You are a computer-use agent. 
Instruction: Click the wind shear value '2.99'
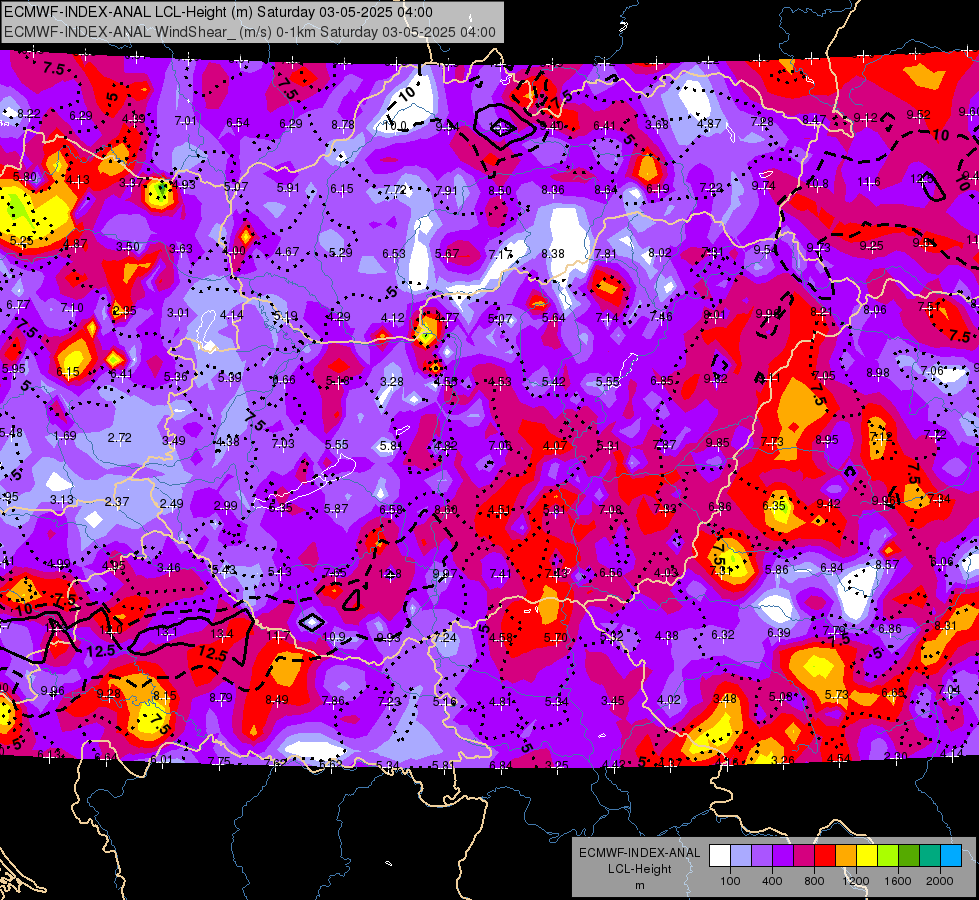pos(226,506)
